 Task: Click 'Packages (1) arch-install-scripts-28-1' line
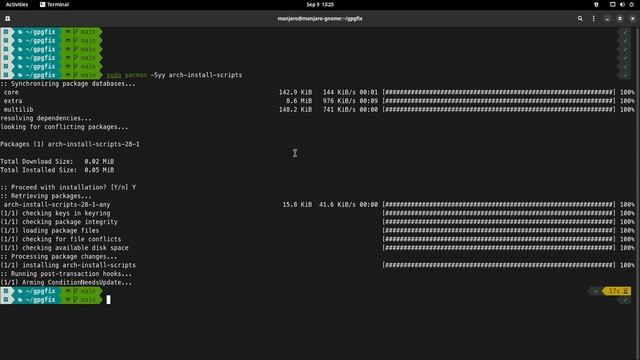click(x=70, y=144)
